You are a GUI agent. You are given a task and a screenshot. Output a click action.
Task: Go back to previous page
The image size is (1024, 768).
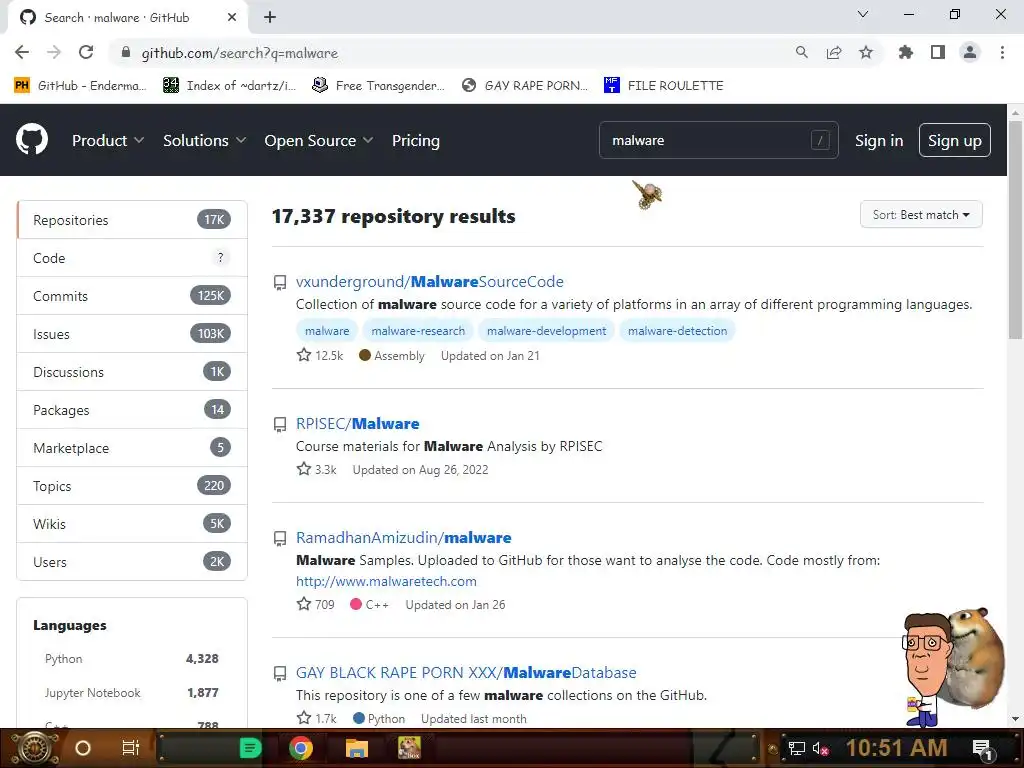tap(22, 52)
